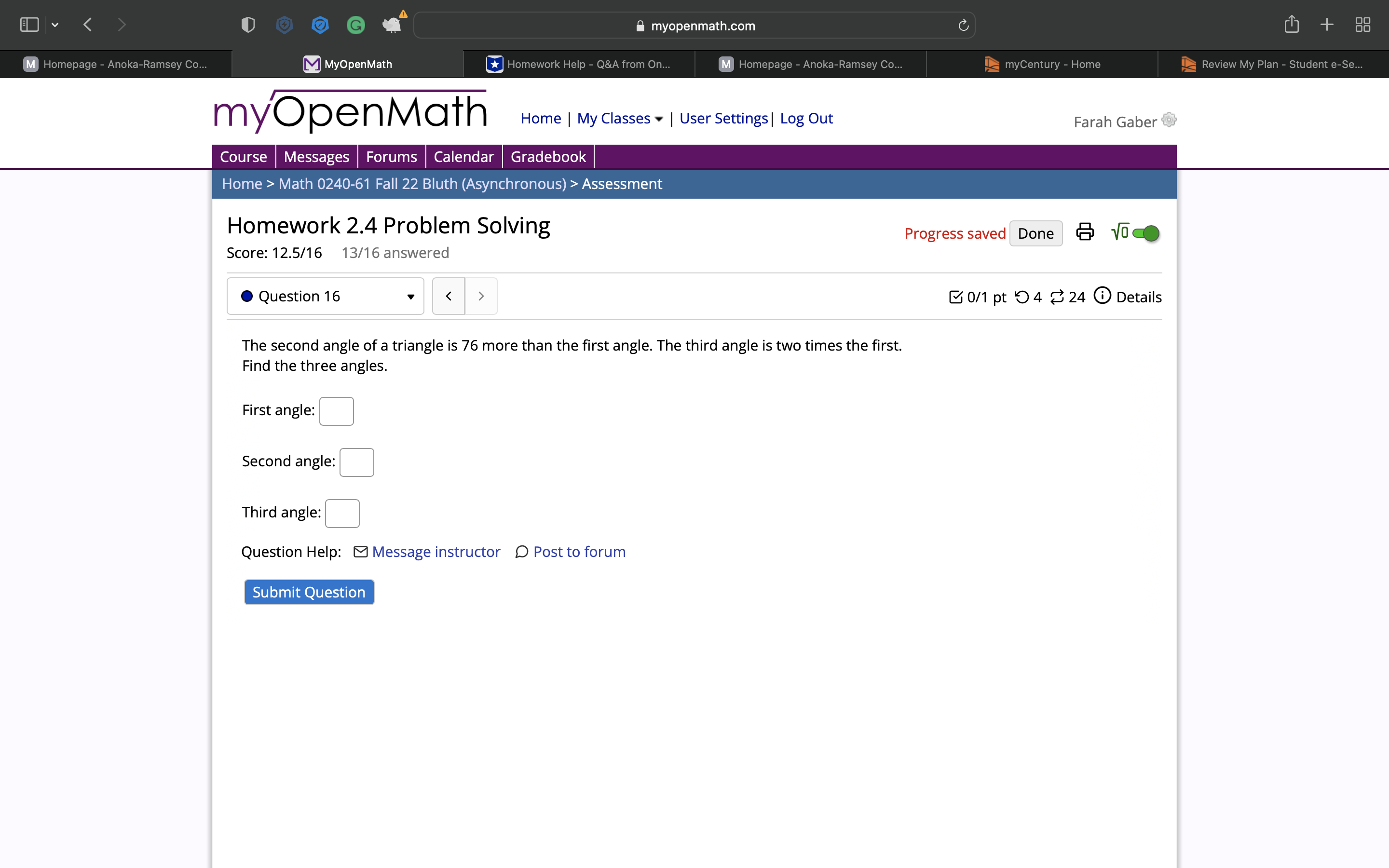Open profile settings gear next to Farah Gaber

[1168, 120]
